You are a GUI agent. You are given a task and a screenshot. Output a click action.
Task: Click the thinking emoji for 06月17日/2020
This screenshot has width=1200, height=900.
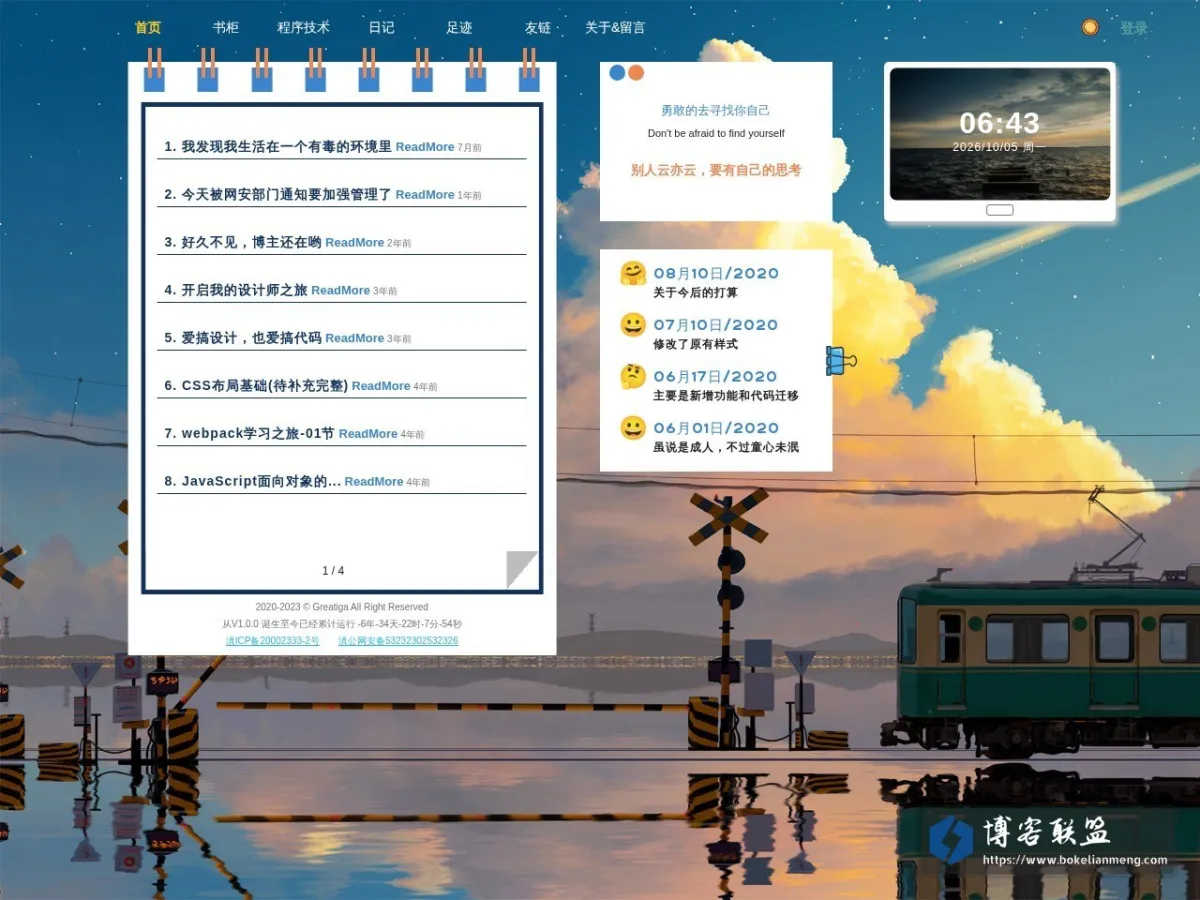click(633, 377)
